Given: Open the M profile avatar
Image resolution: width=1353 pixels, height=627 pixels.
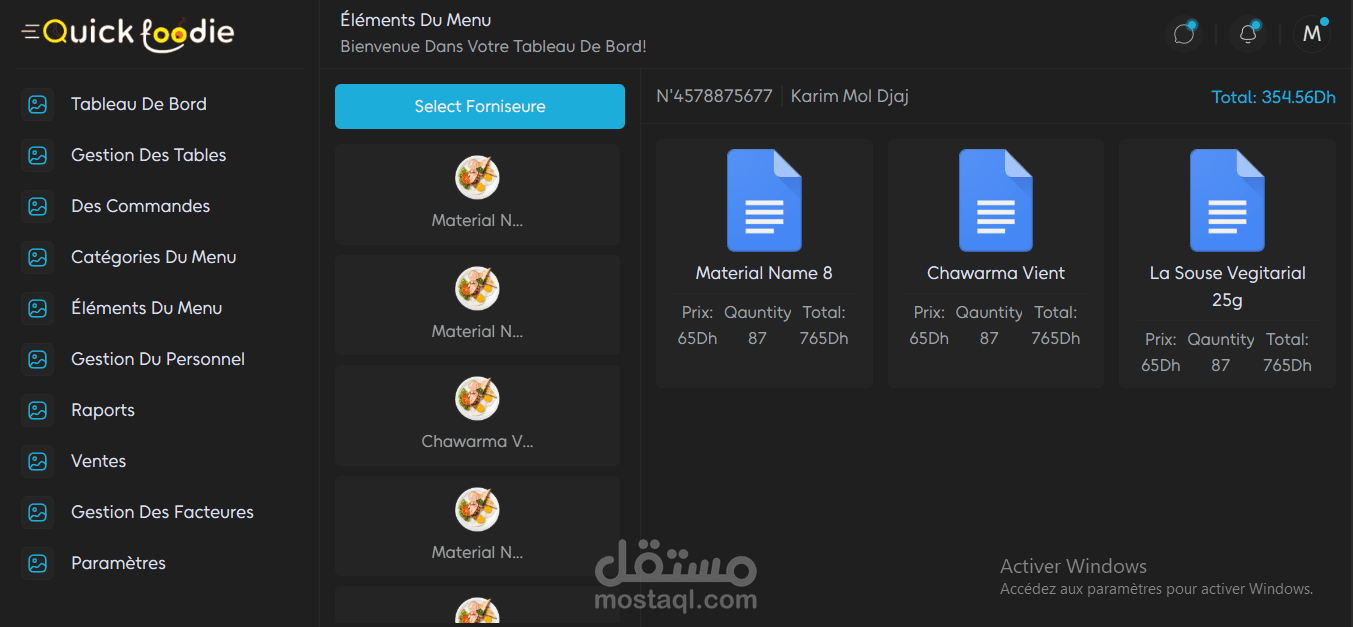Looking at the screenshot, I should coord(1312,34).
